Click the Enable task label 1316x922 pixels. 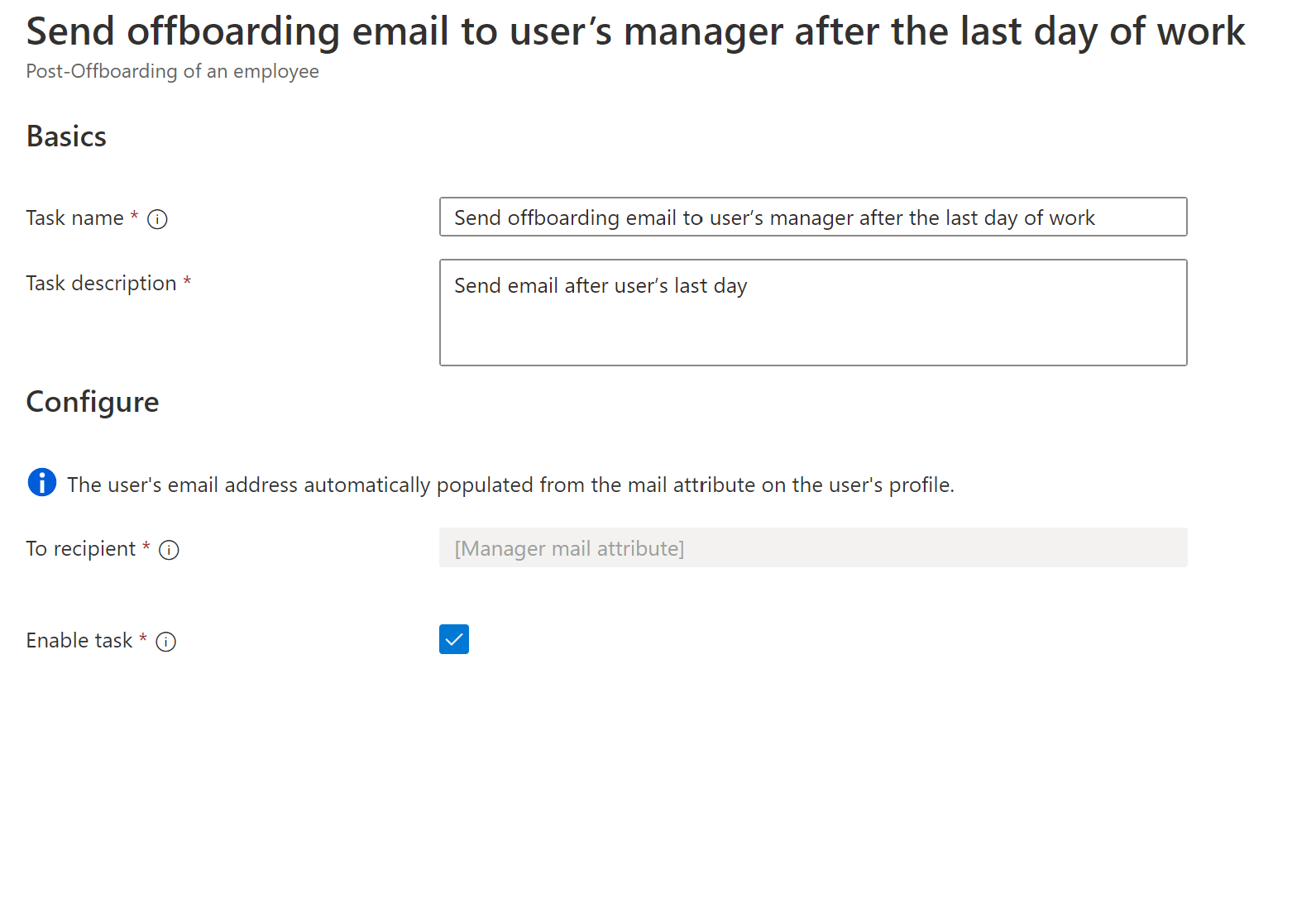(x=79, y=641)
